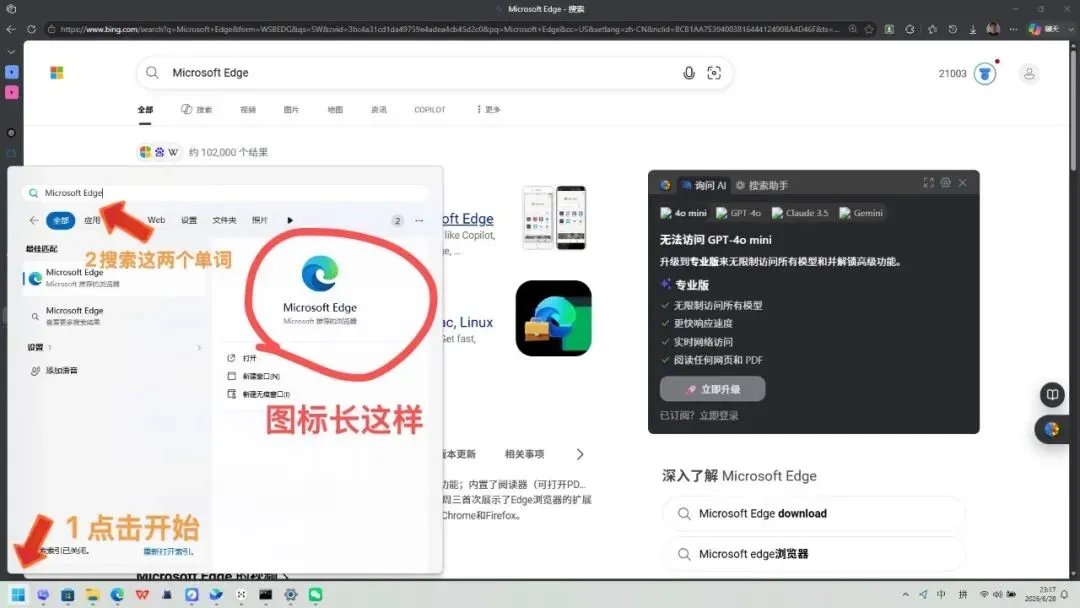Expand the AI panel with fullscreen icon

928,182
